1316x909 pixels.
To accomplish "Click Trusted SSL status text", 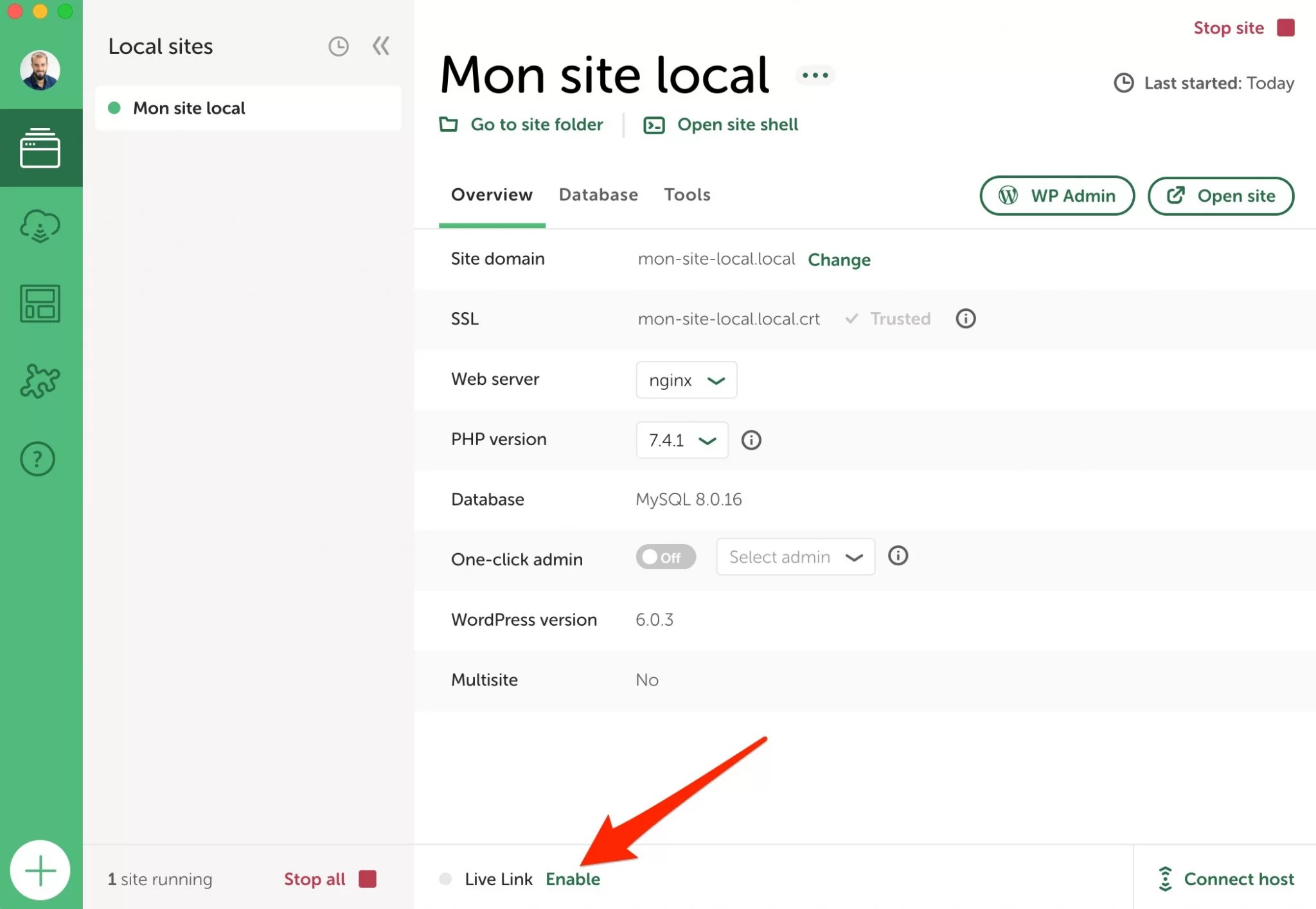I will 900,319.
